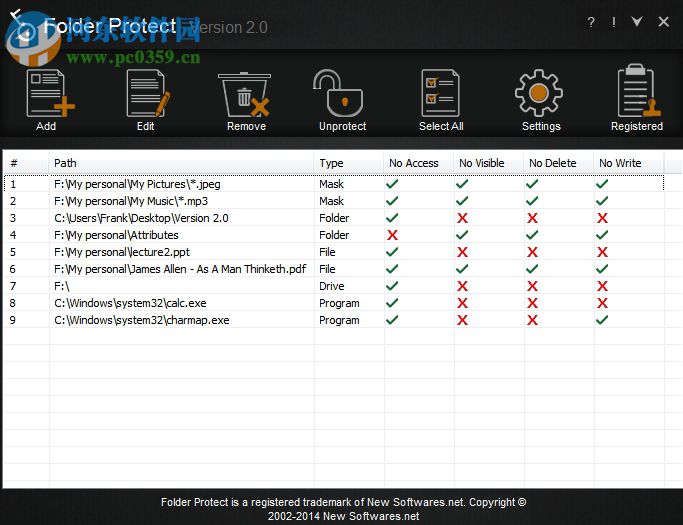Click the Remove trash icon
The height and width of the screenshot is (525, 683).
tap(245, 94)
